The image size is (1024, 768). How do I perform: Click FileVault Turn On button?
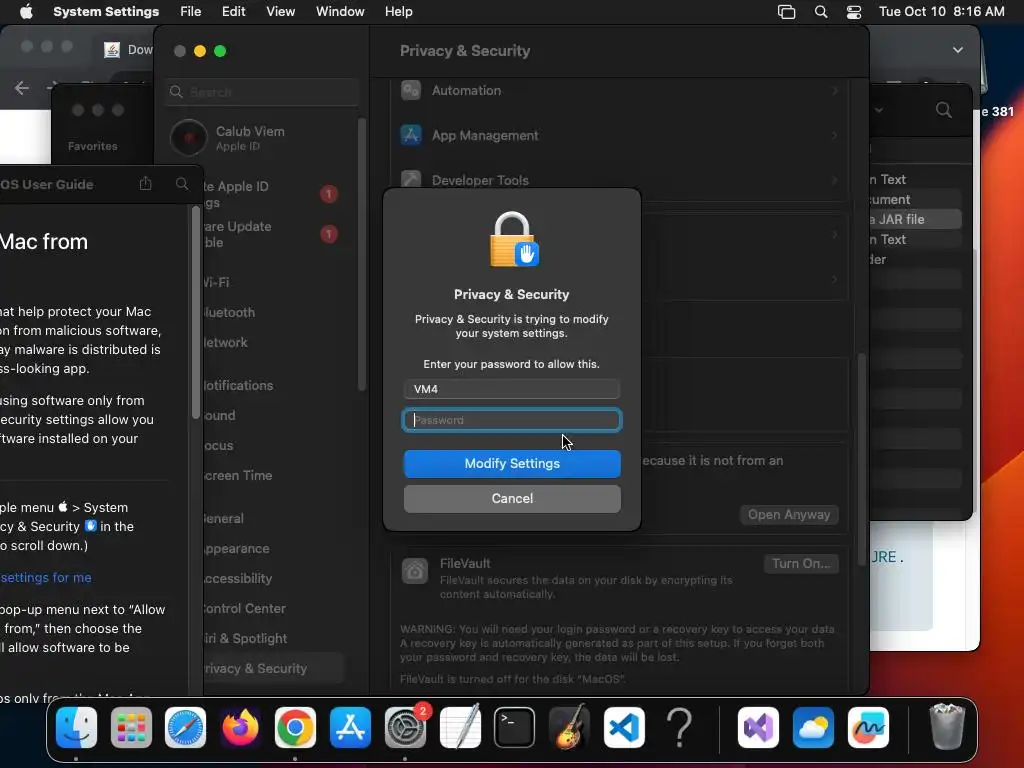[801, 564]
